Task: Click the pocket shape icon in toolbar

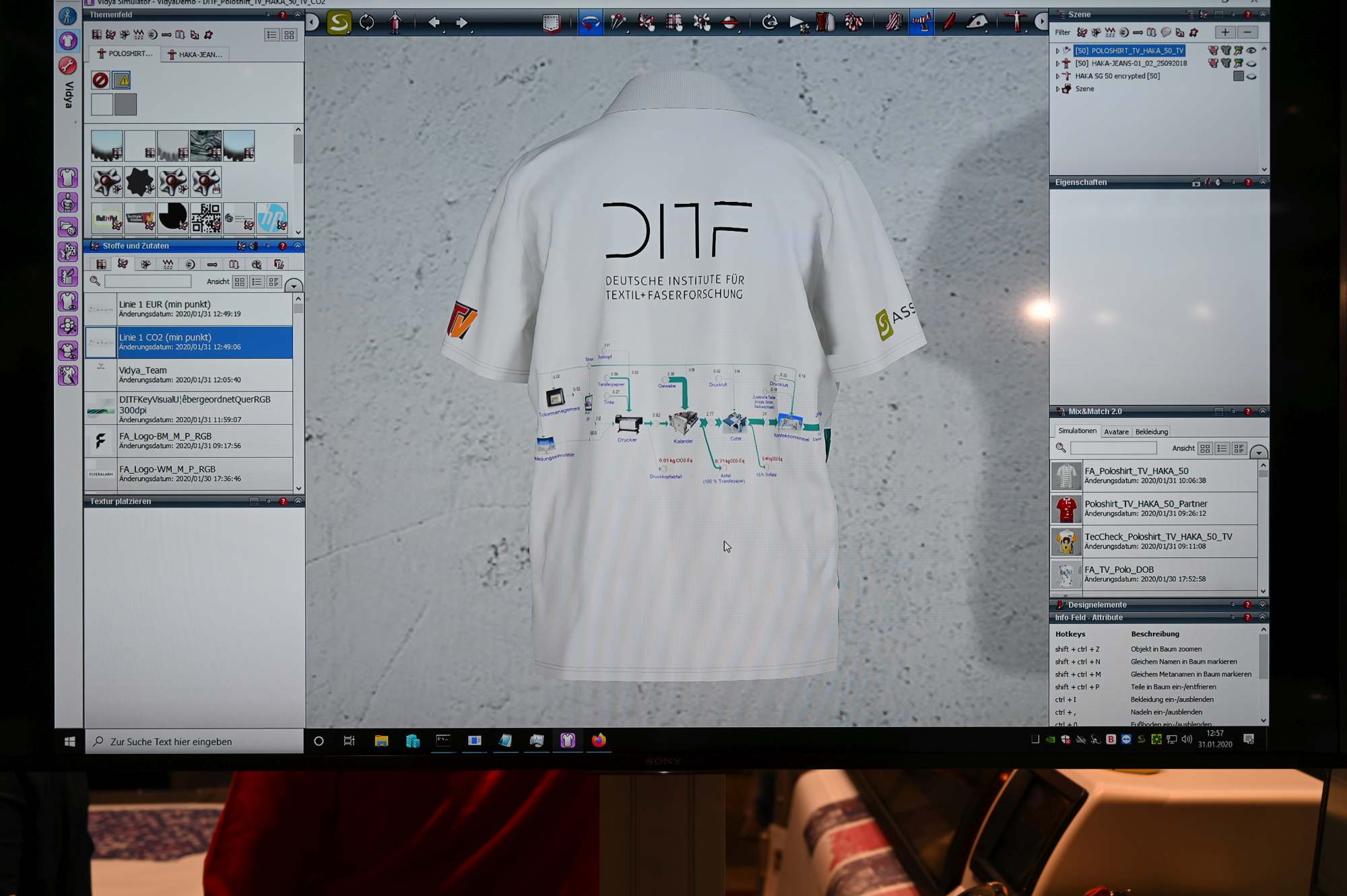Action: tap(552, 22)
